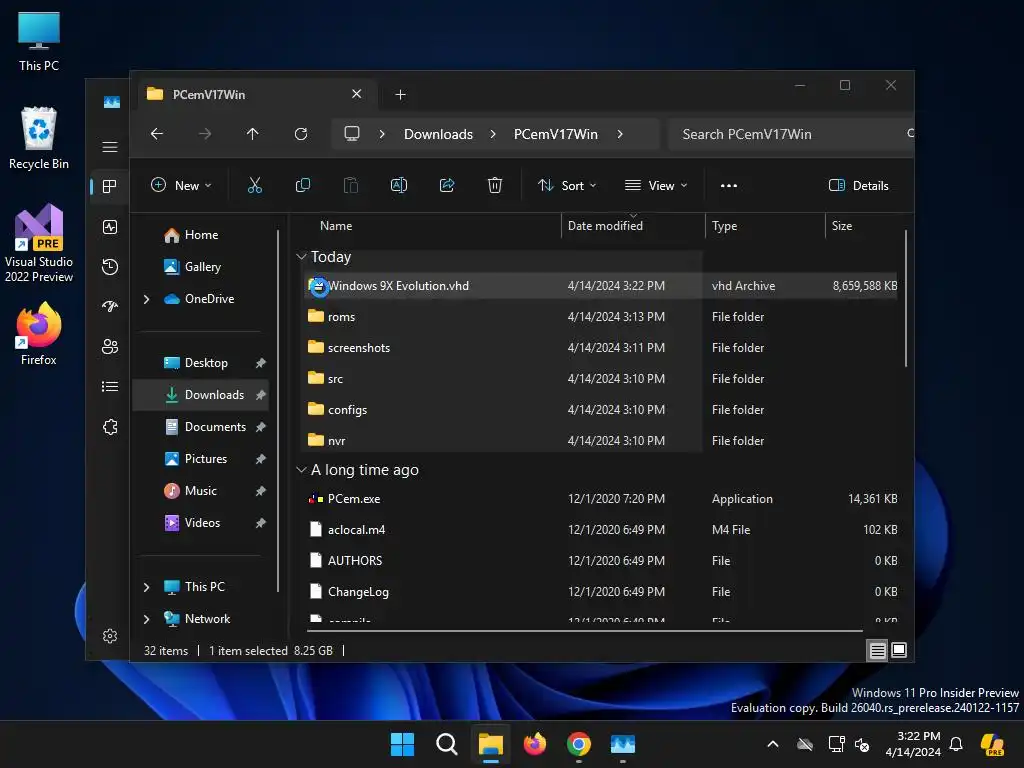
Task: Open Details page in Task Manager sidebar
Action: (110, 387)
